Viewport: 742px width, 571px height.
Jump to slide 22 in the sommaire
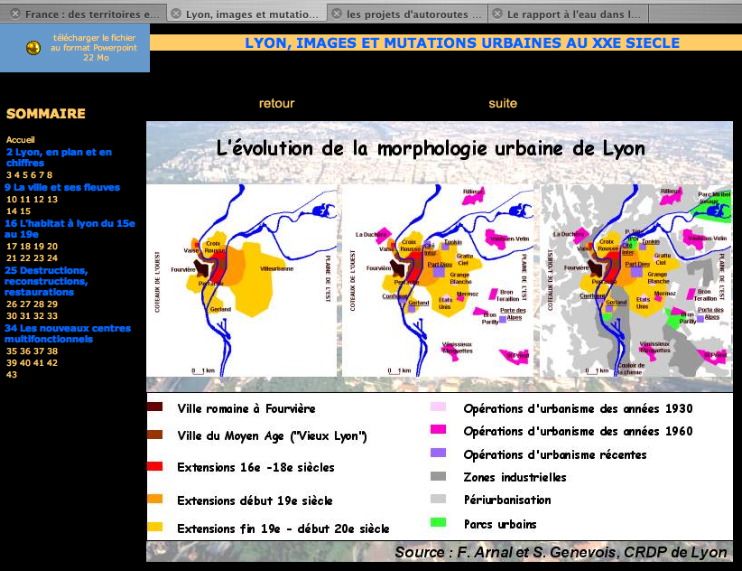click(x=25, y=258)
